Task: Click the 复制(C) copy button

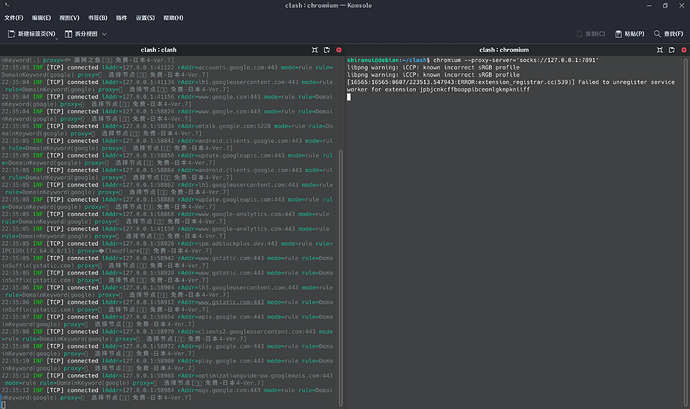Action: pos(591,34)
